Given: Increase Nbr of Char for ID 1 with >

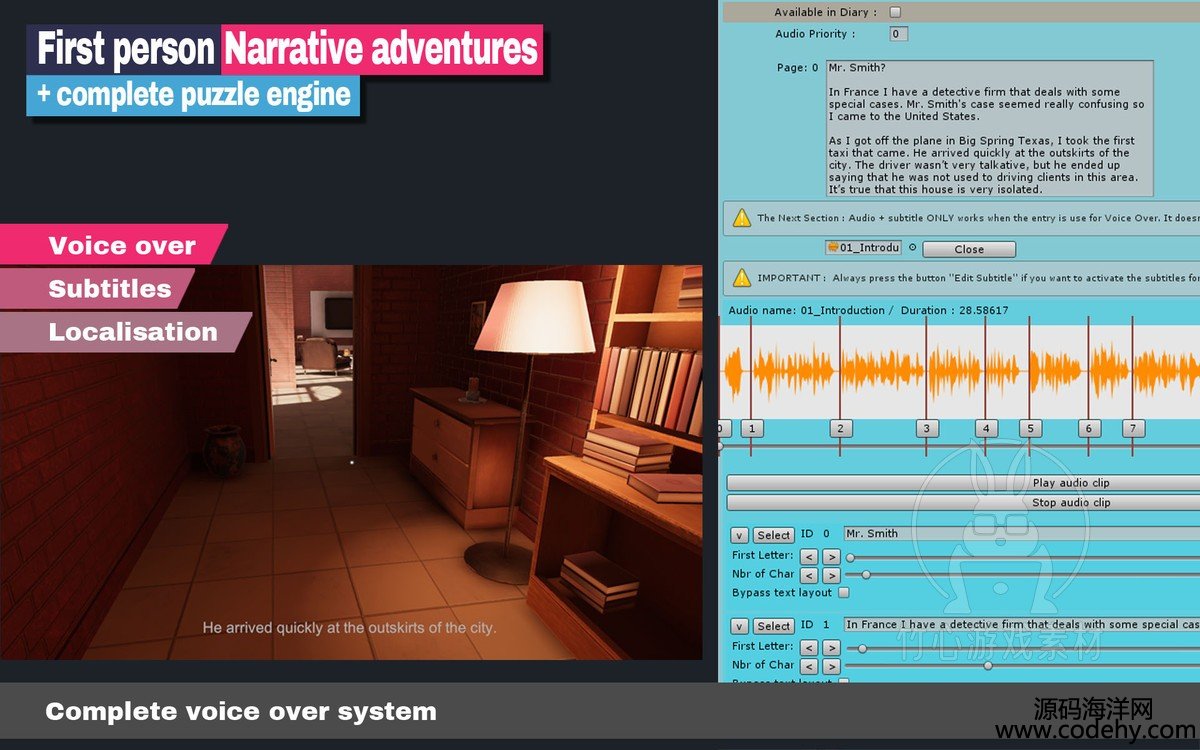Looking at the screenshot, I should coord(831,666).
